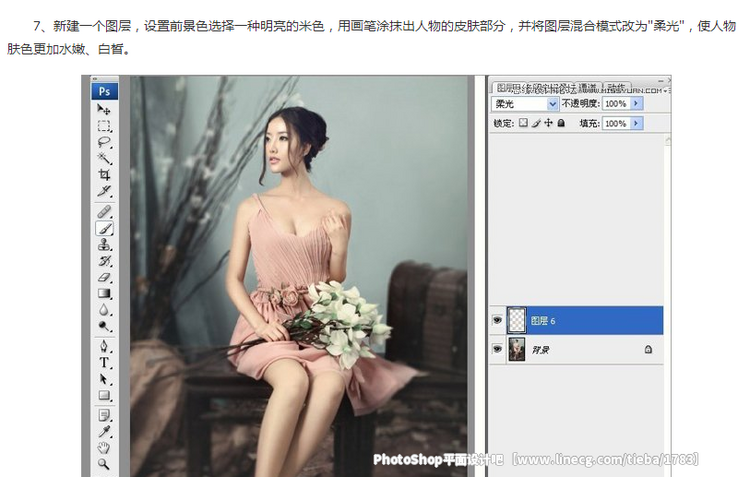Toggle lock all padlock icon
The height and width of the screenshot is (477, 750).
click(x=561, y=123)
